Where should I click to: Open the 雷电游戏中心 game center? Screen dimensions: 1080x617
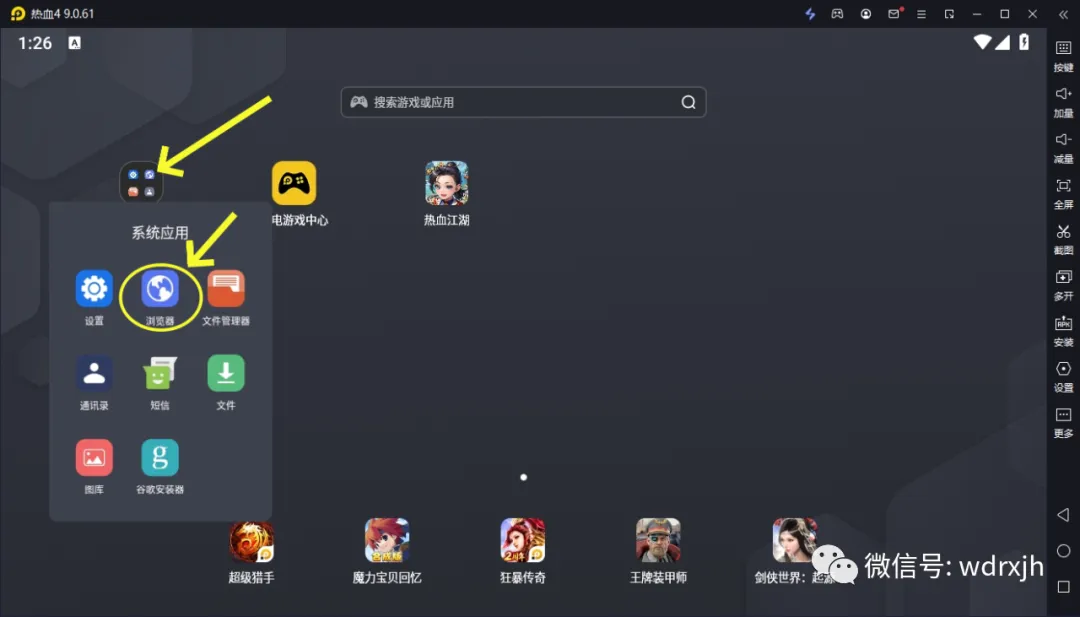tap(294, 184)
